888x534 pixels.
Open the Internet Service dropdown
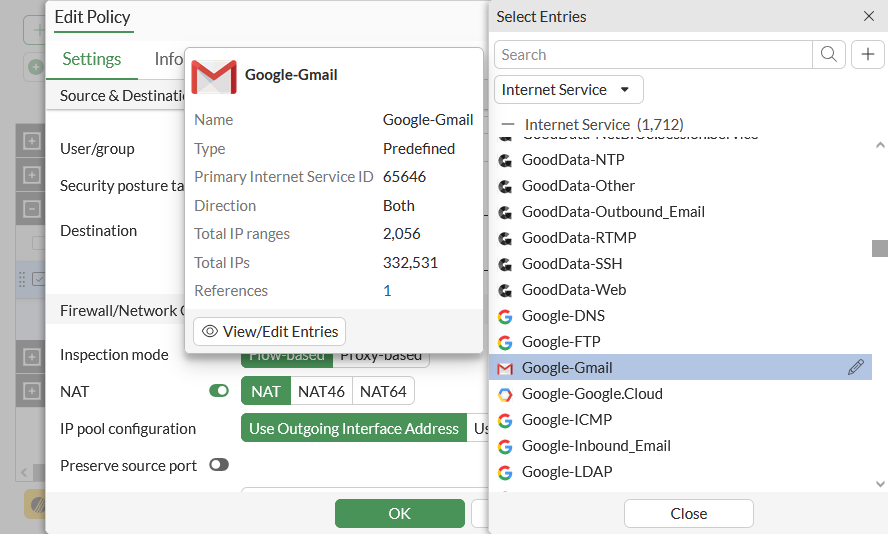pos(568,90)
